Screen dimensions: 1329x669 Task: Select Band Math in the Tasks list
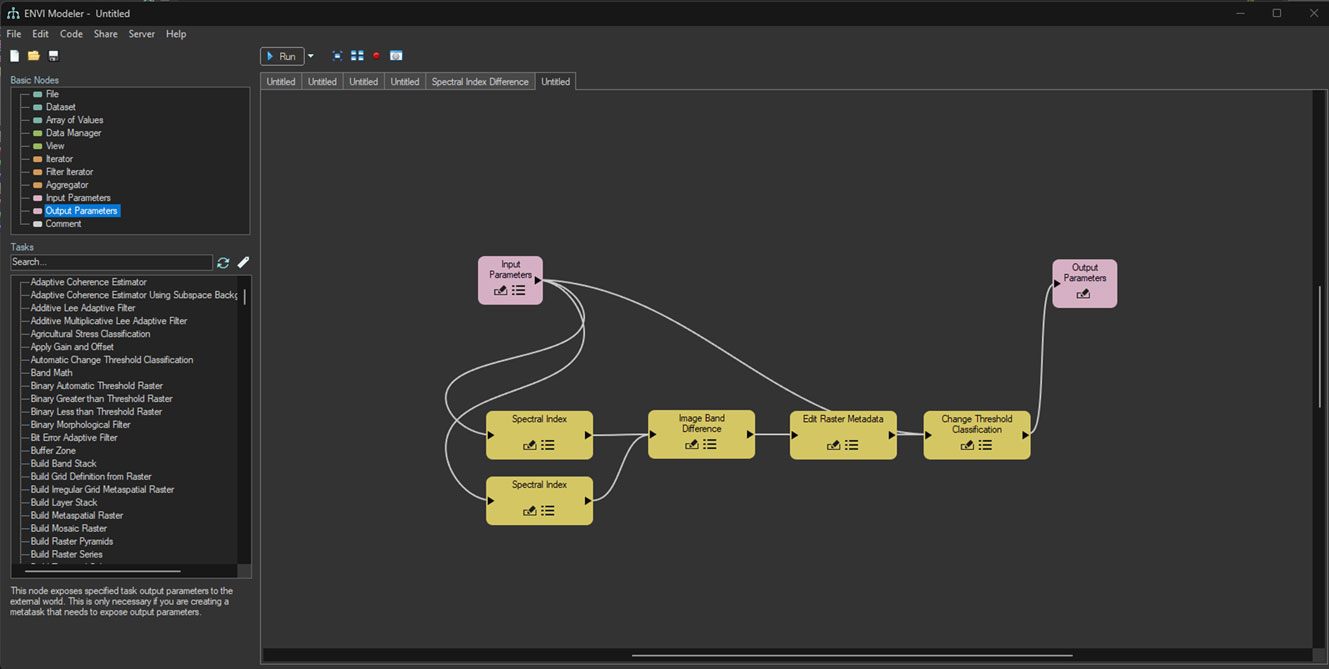coord(51,373)
